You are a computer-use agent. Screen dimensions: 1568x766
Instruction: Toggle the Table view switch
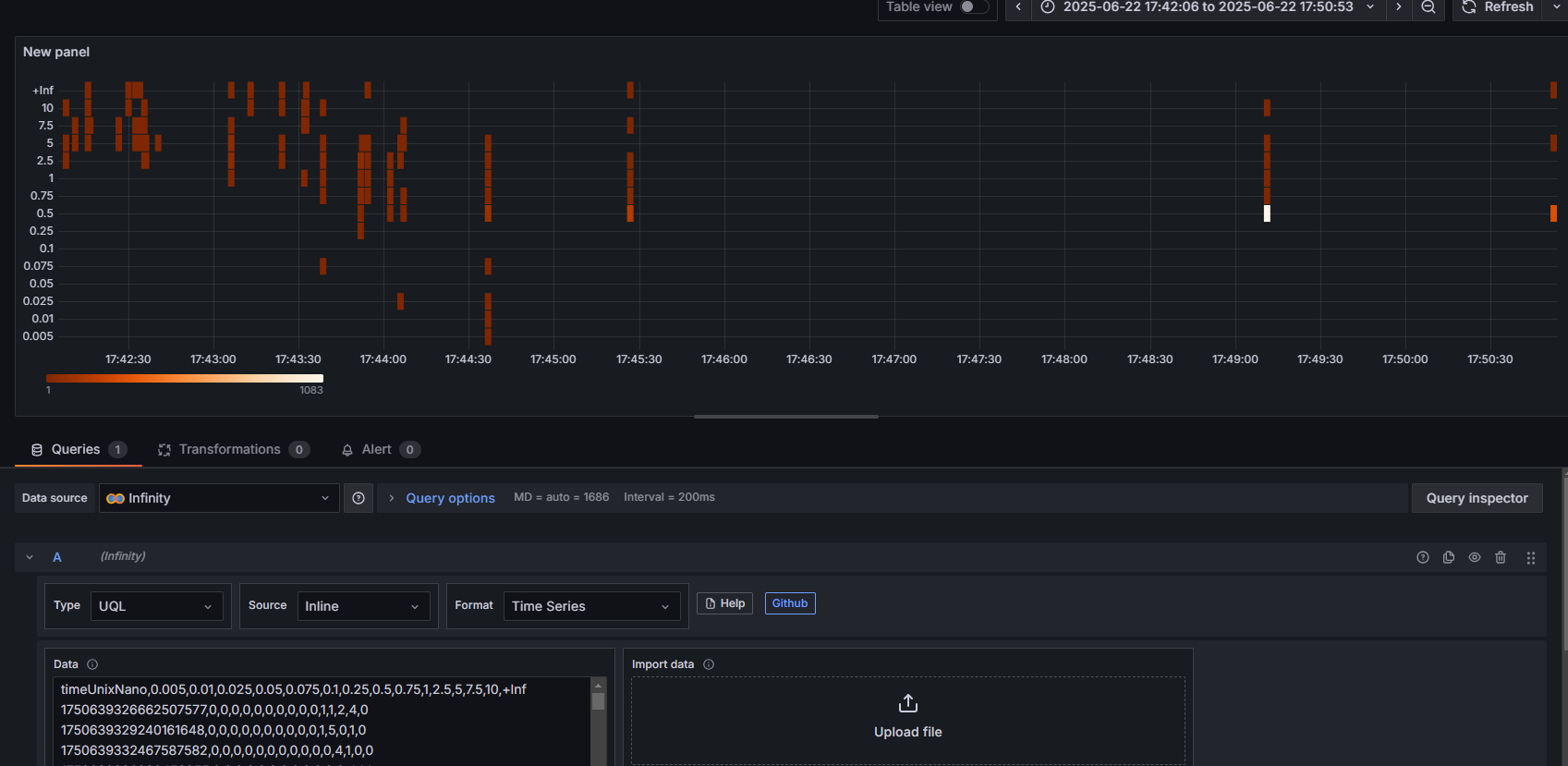[974, 6]
